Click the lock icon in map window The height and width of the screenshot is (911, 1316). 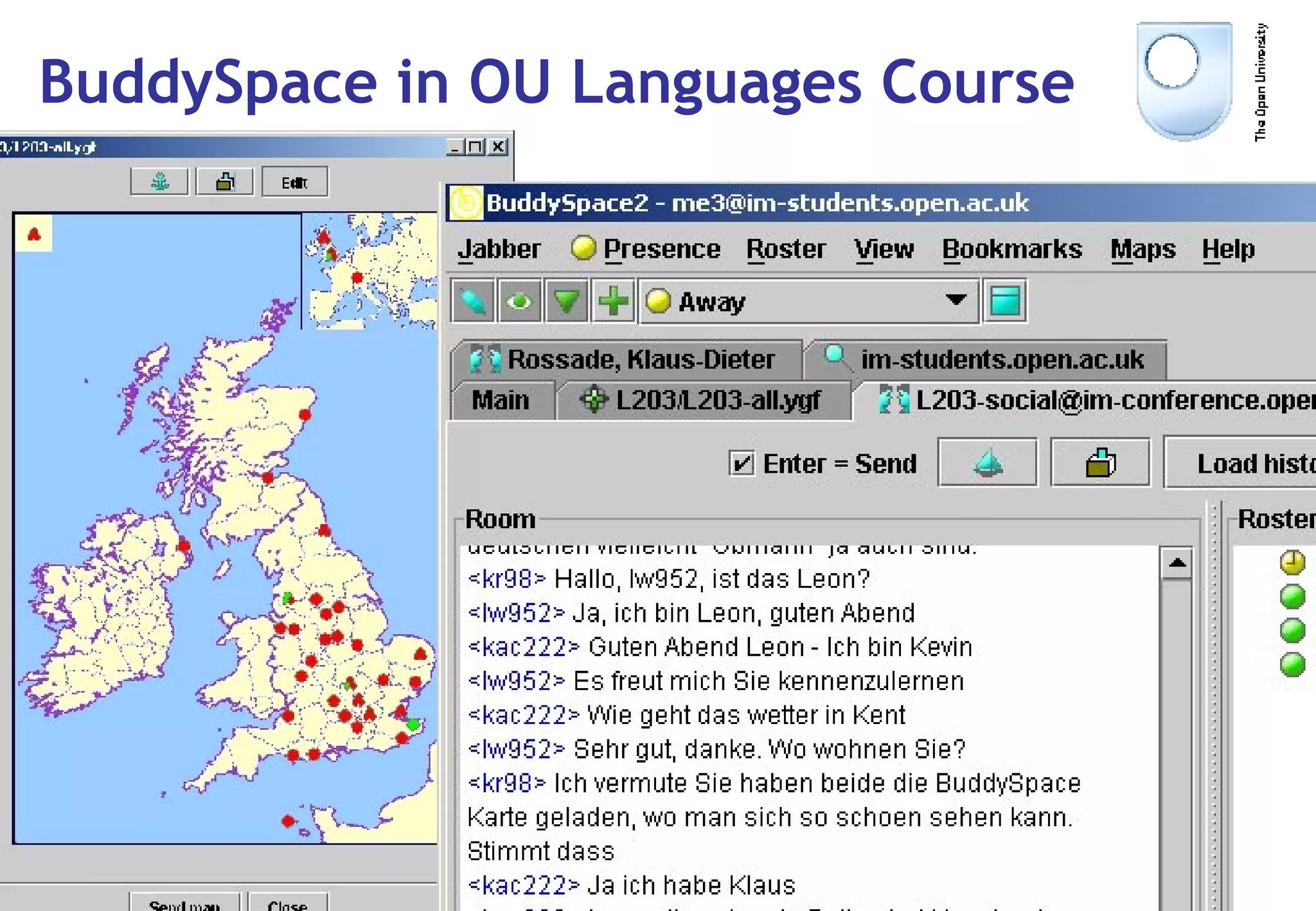[225, 182]
